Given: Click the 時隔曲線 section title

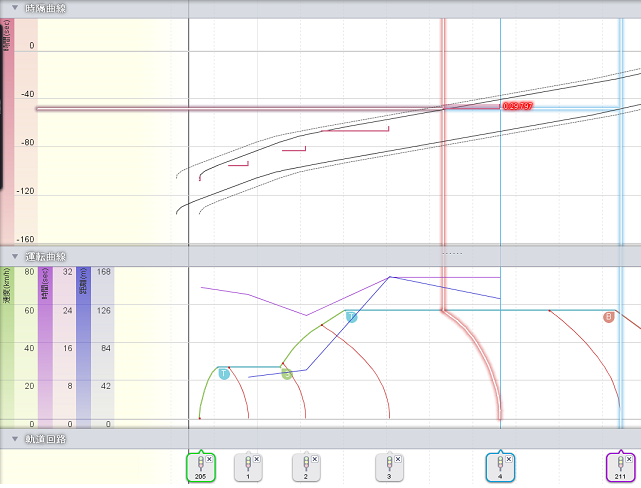Looking at the screenshot, I should (x=45, y=8).
